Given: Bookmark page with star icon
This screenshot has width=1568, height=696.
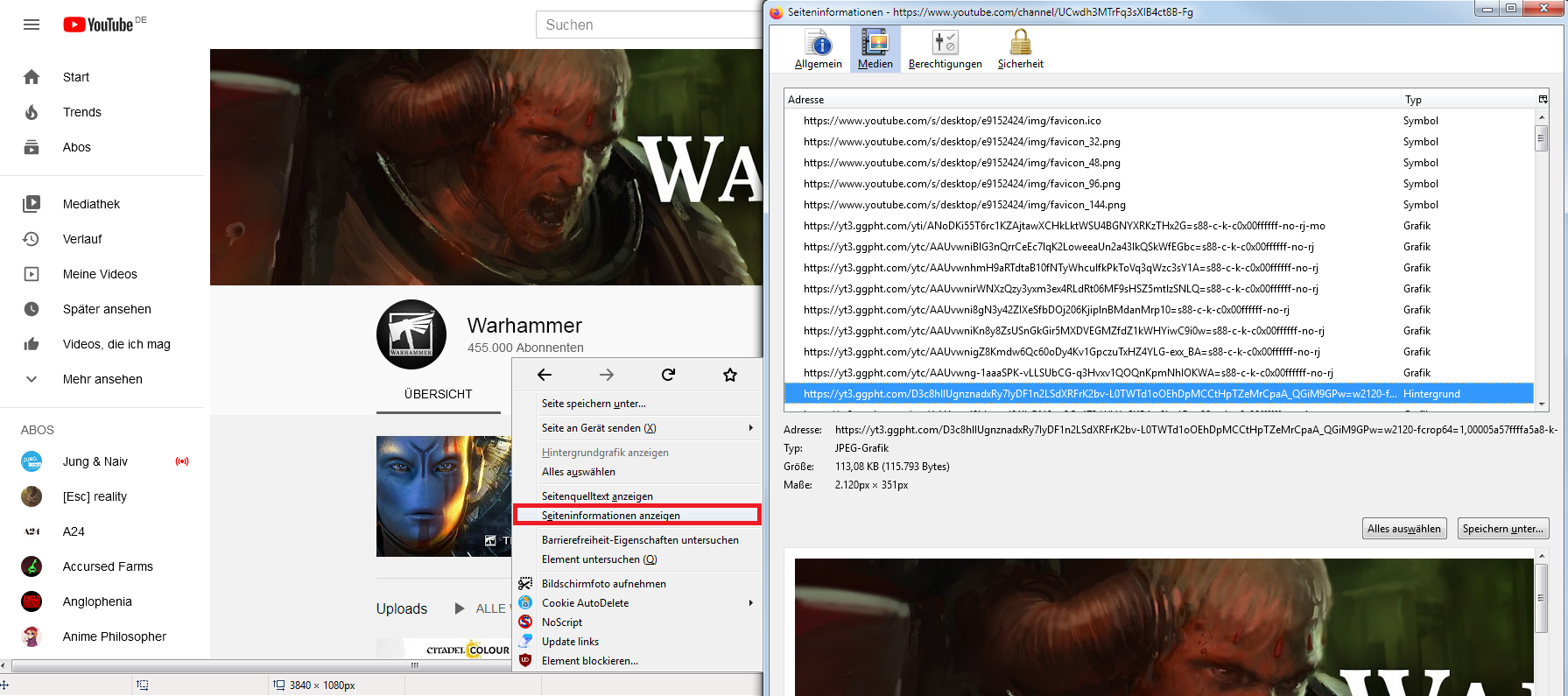Looking at the screenshot, I should [x=730, y=375].
